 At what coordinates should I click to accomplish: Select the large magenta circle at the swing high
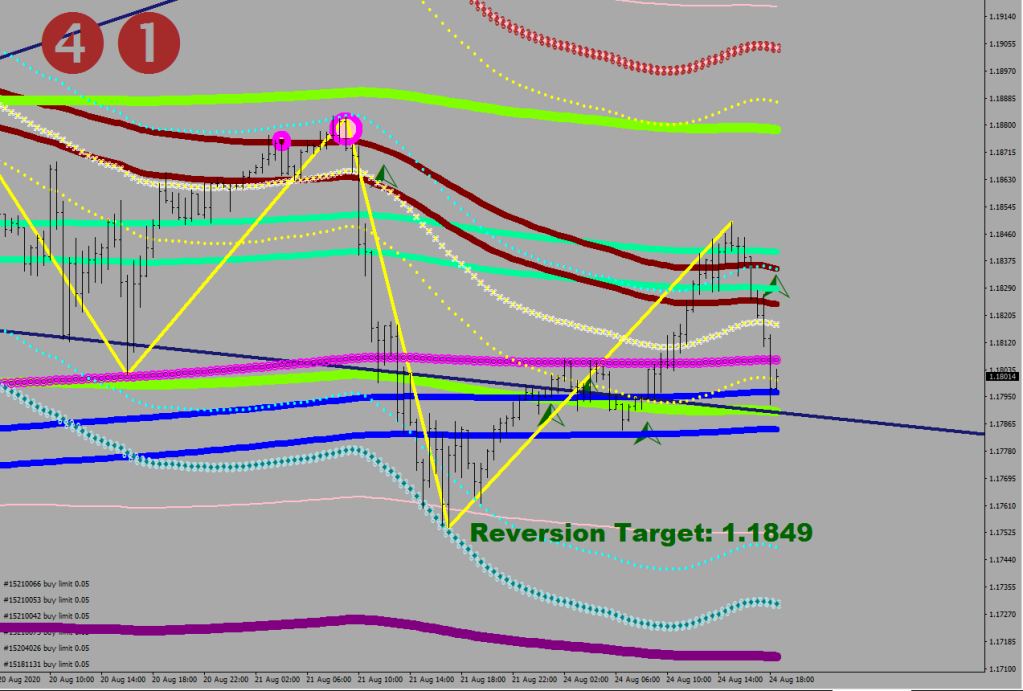pyautogui.click(x=346, y=129)
